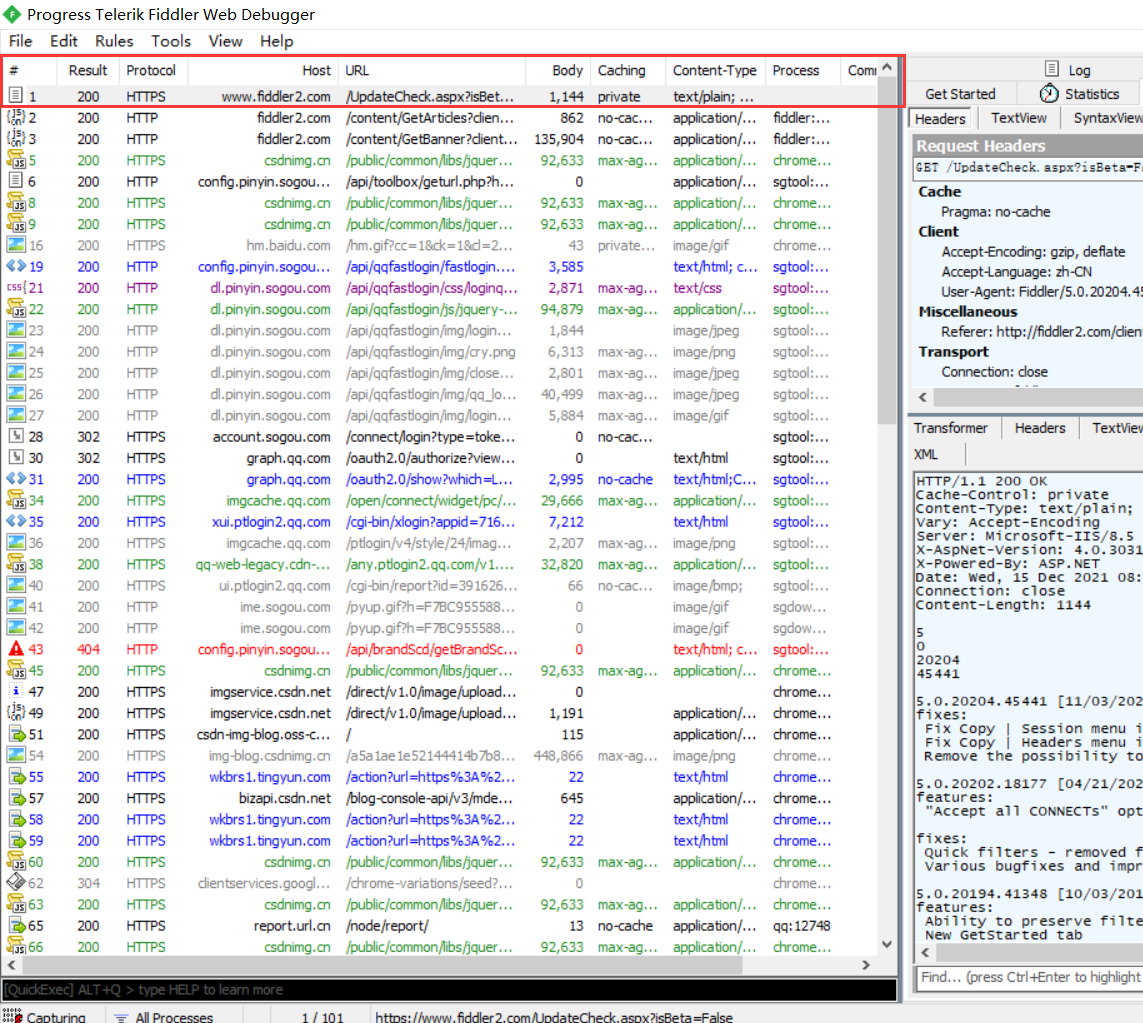Screen dimensions: 1143x1023
Task: Click the All Processes status filter
Action: coord(174,1016)
